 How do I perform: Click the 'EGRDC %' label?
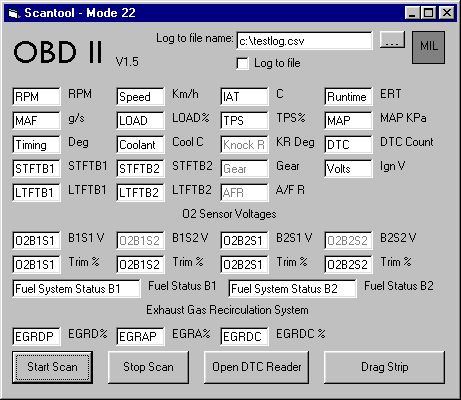(x=301, y=334)
